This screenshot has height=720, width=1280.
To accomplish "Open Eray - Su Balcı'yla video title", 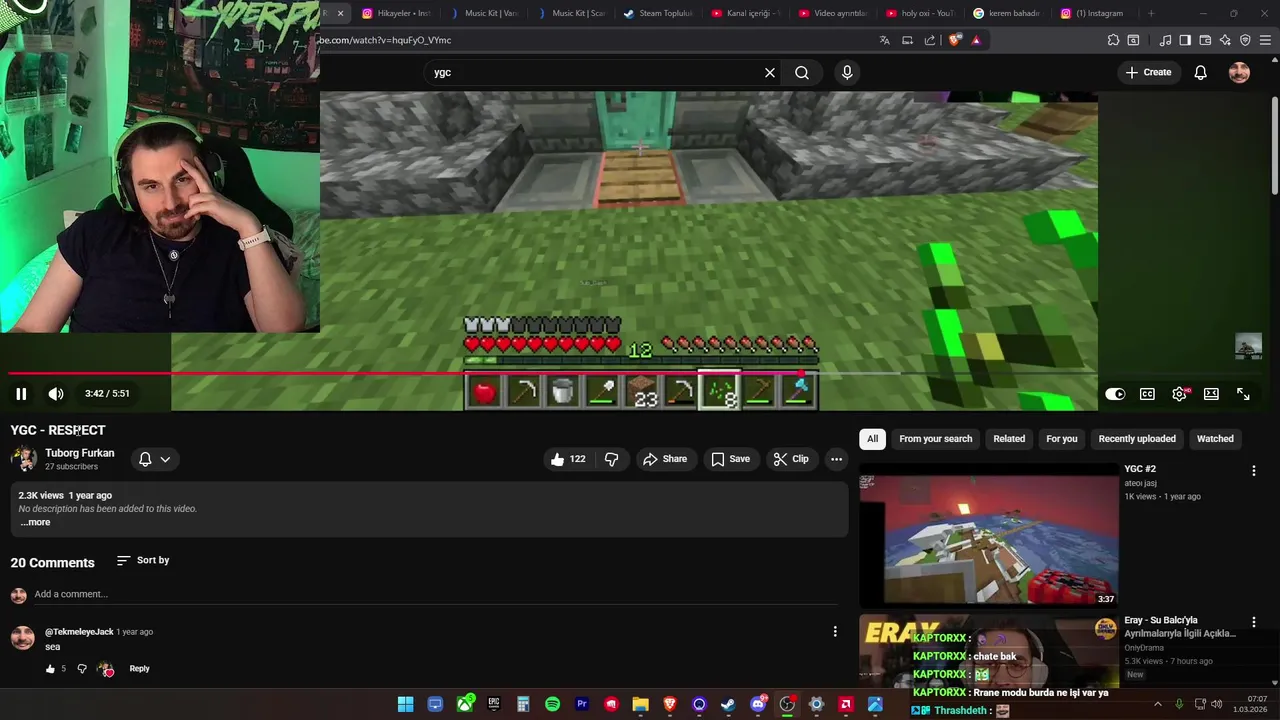I will 1180,627.
